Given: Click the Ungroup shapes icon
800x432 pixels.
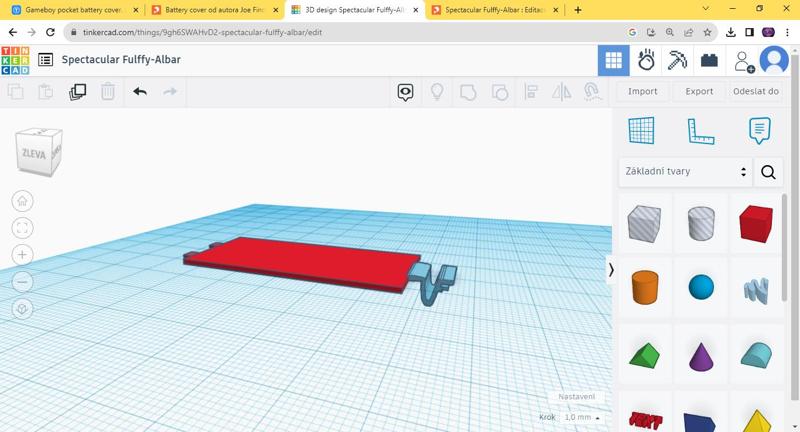Looking at the screenshot, I should click(x=499, y=92).
